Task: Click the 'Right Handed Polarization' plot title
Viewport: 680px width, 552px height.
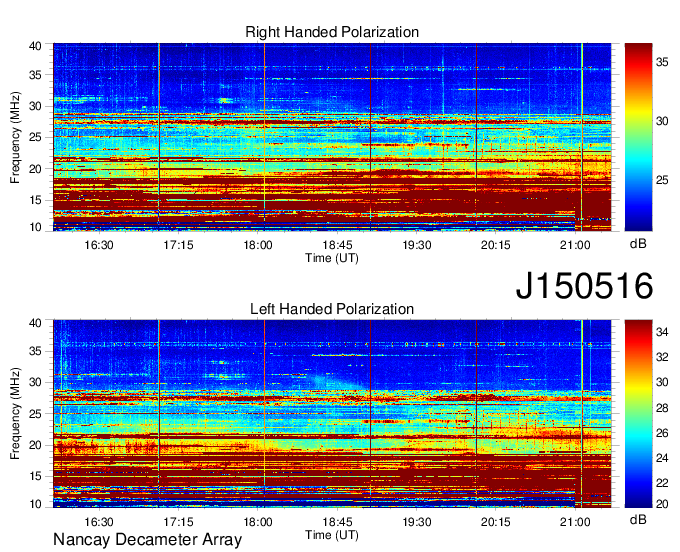Action: coord(332,32)
